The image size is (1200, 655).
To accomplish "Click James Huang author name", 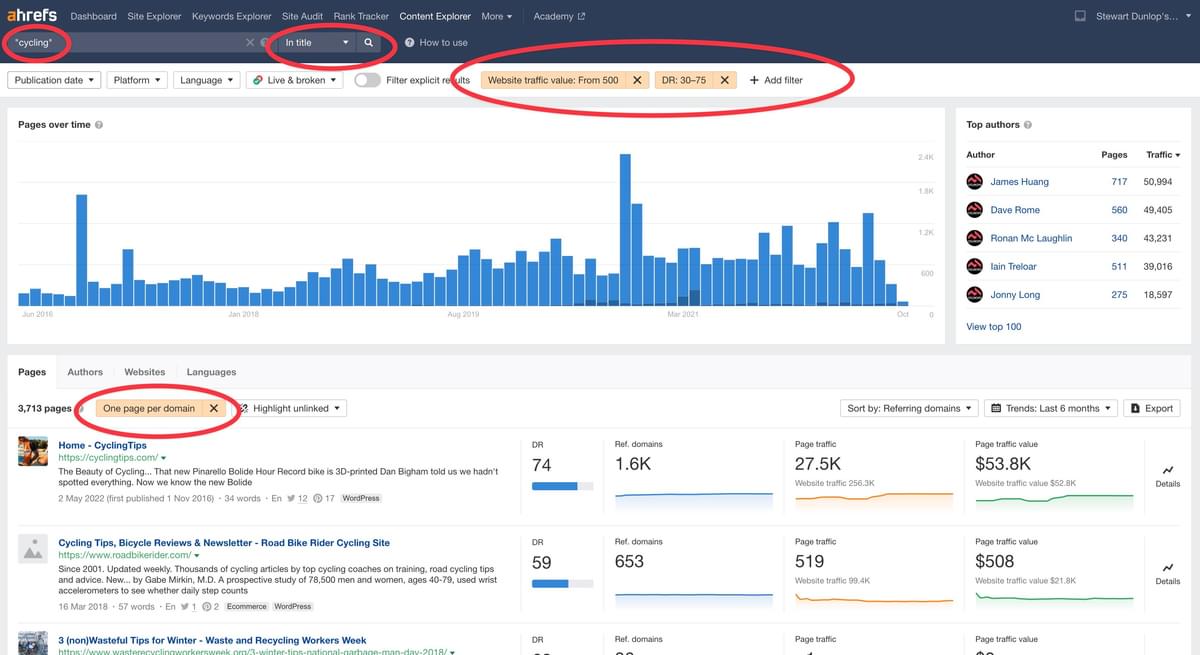I will [x=1019, y=182].
